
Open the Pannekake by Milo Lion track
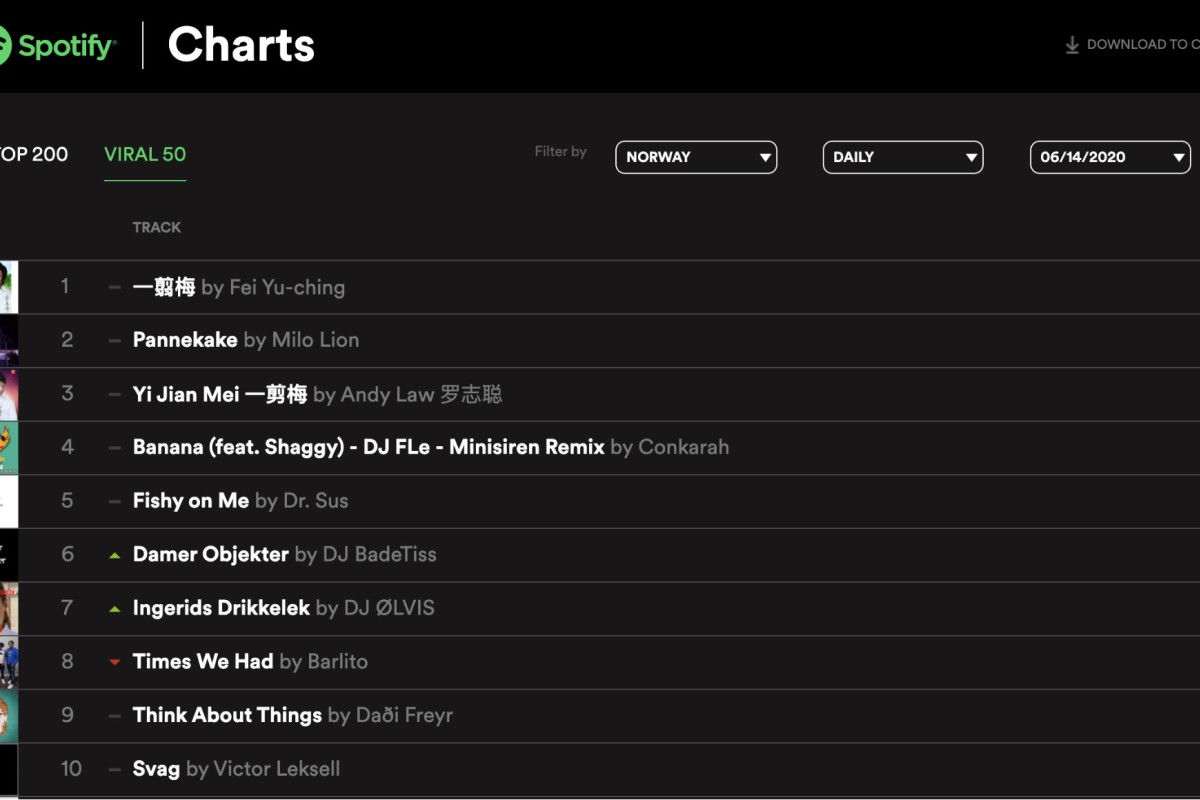tap(246, 340)
